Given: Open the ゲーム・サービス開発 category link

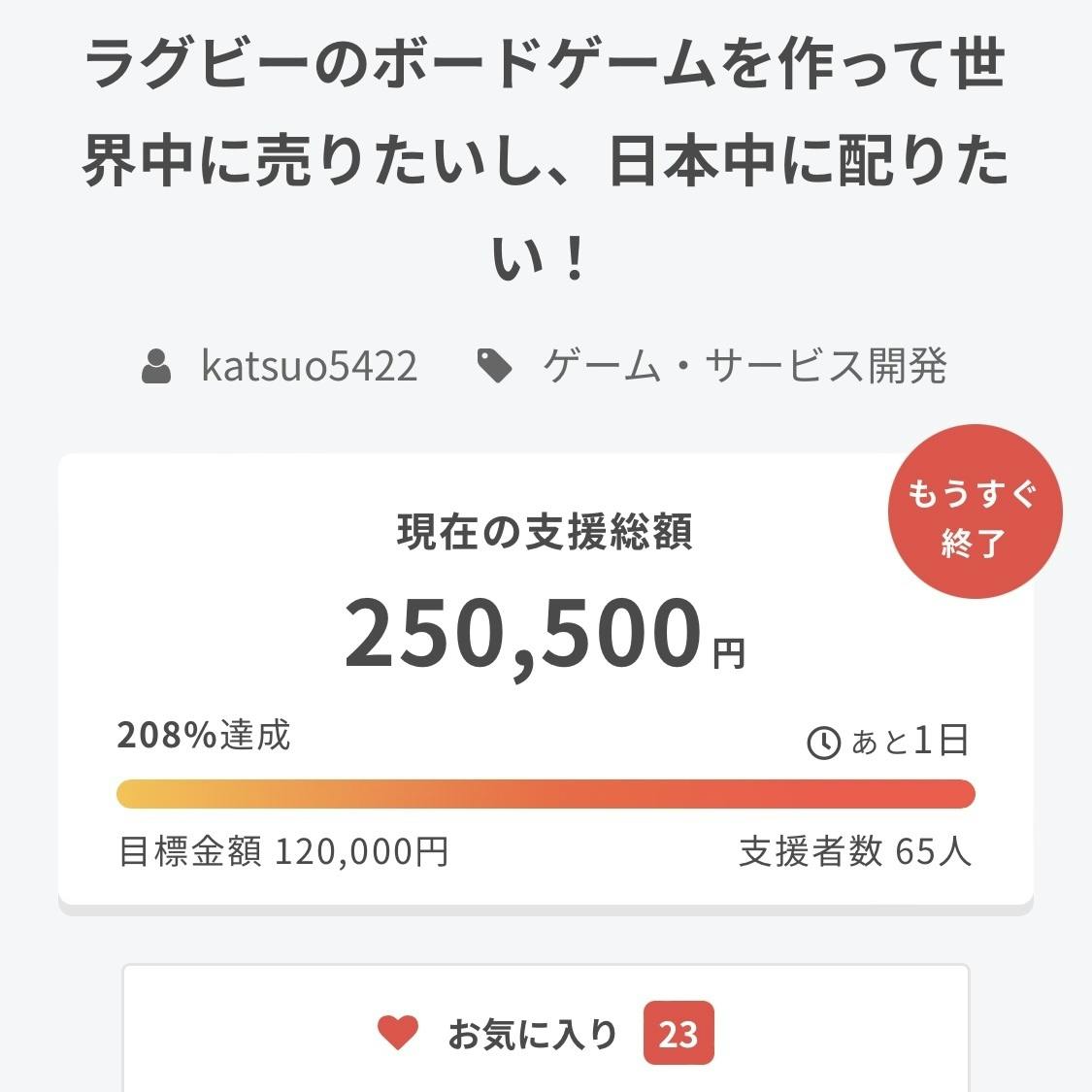Looking at the screenshot, I should pos(745,366).
